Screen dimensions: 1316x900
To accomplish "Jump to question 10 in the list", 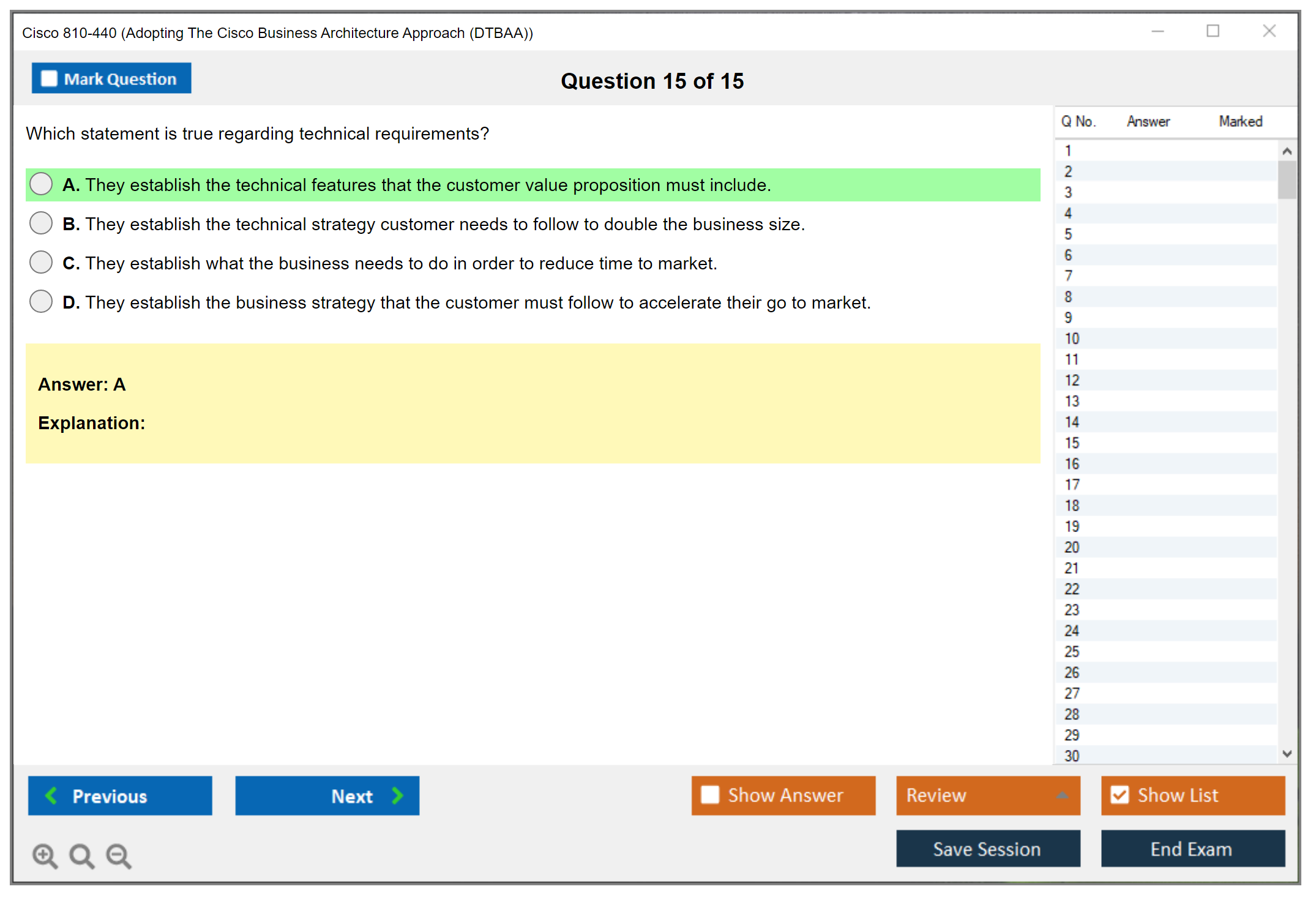I will coord(1072,339).
